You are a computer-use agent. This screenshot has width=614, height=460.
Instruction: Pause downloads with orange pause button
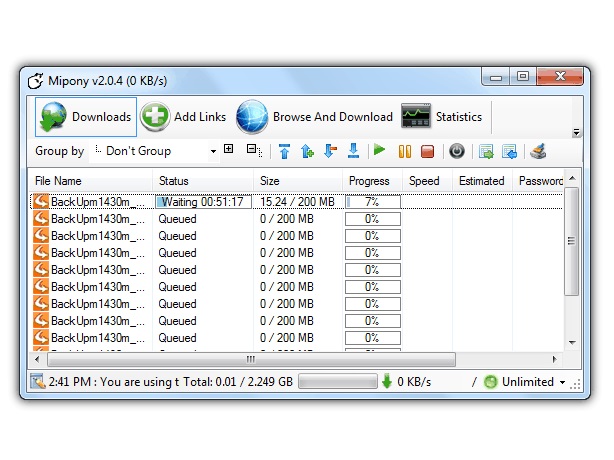click(x=405, y=151)
